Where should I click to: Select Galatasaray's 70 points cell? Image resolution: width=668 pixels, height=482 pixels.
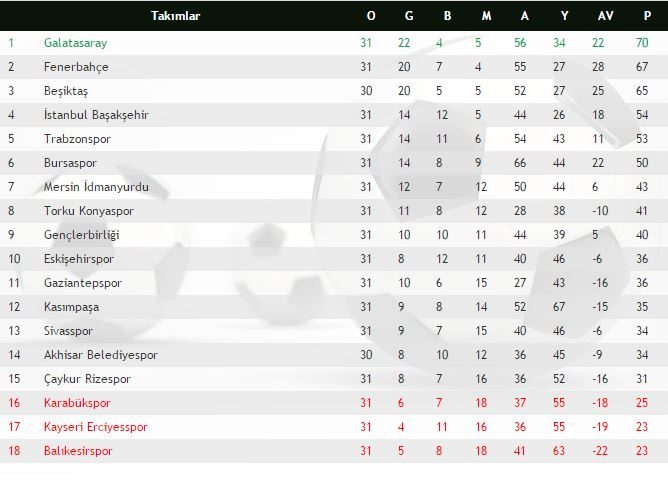(642, 43)
